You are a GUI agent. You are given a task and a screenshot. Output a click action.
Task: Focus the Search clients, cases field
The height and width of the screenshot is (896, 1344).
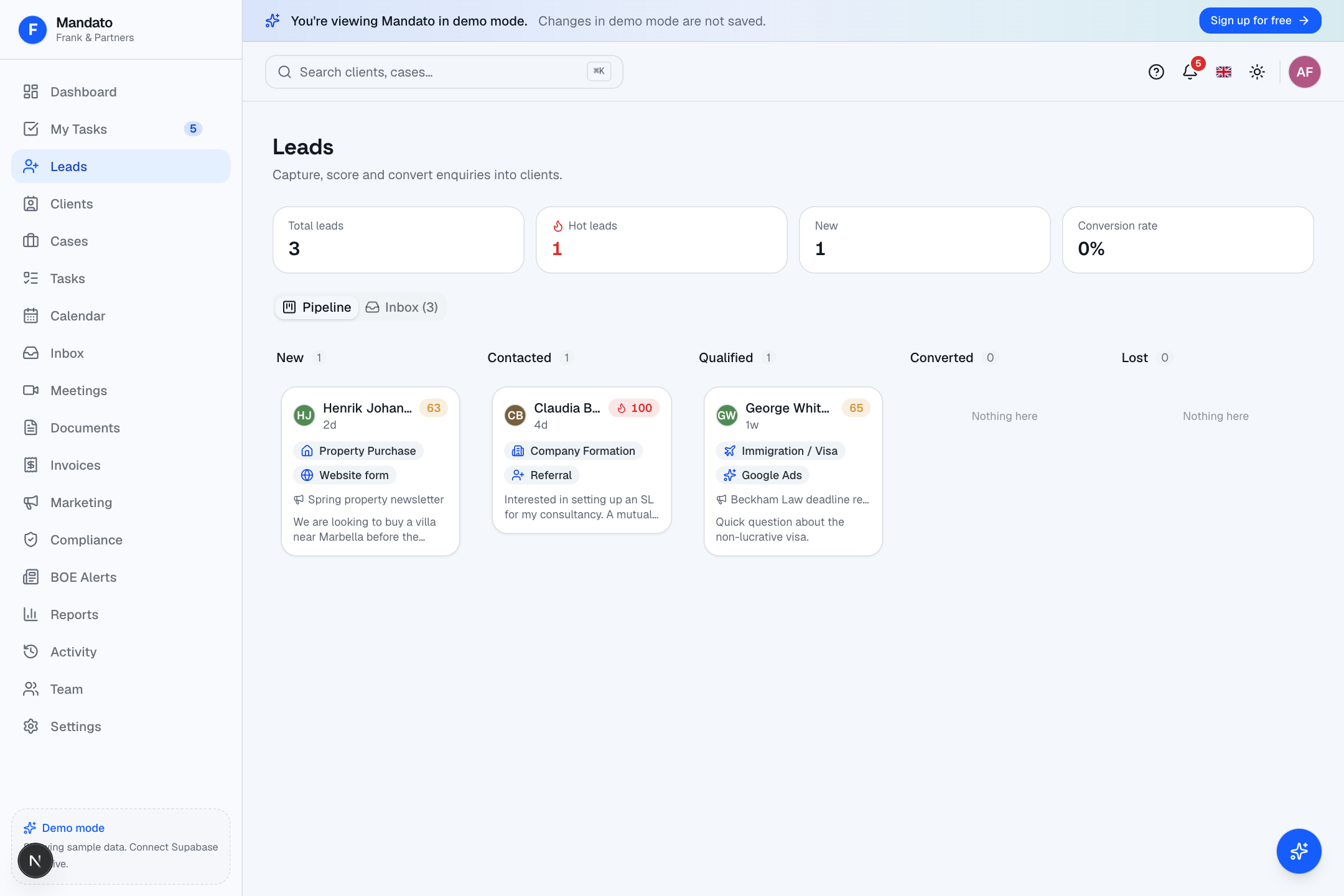(444, 72)
